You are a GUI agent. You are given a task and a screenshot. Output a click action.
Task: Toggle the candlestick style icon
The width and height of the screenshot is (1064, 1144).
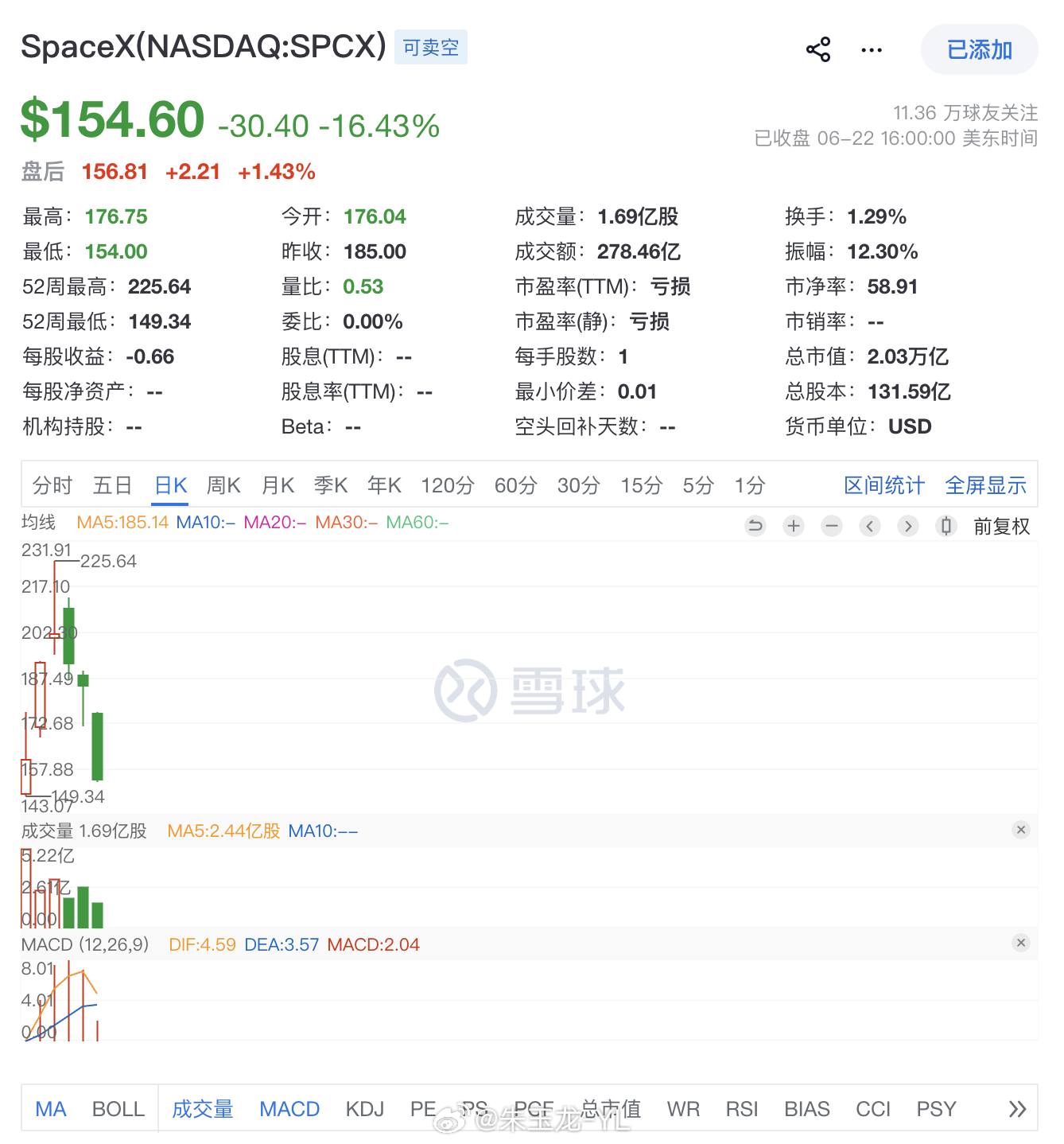(946, 526)
